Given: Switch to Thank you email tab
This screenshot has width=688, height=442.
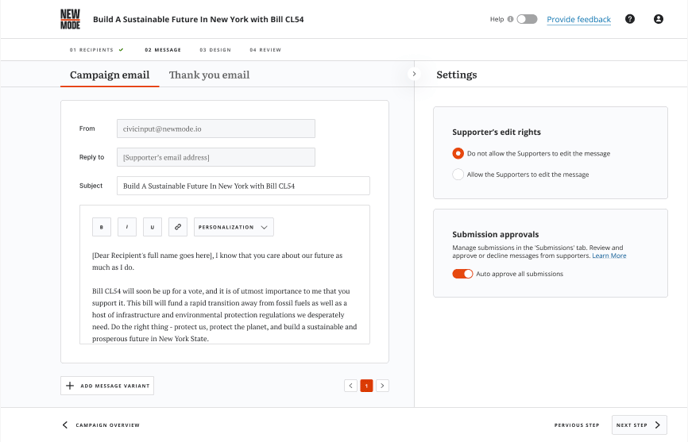Looking at the screenshot, I should [x=209, y=75].
